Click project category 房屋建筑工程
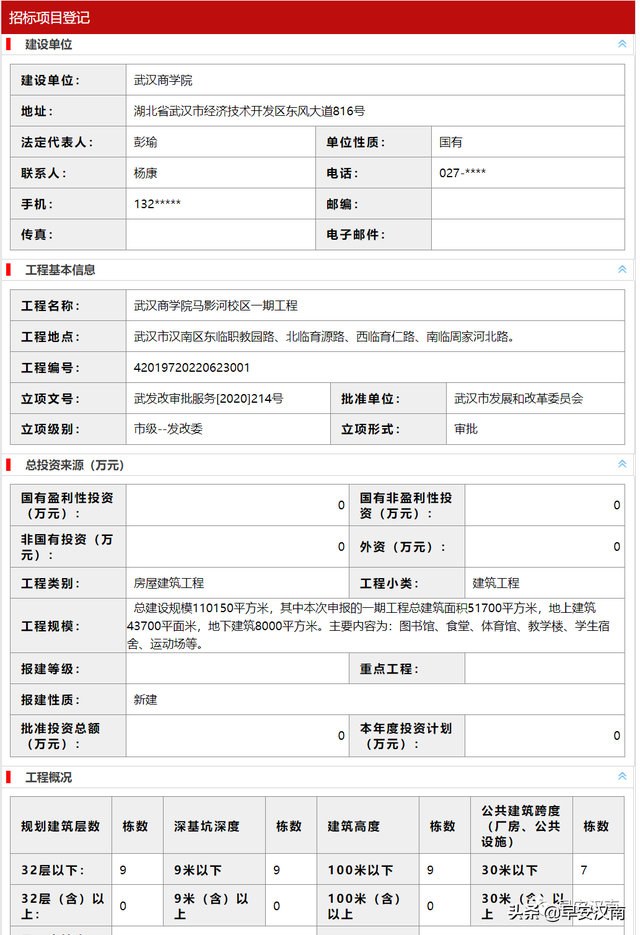The image size is (640, 935). click(169, 583)
